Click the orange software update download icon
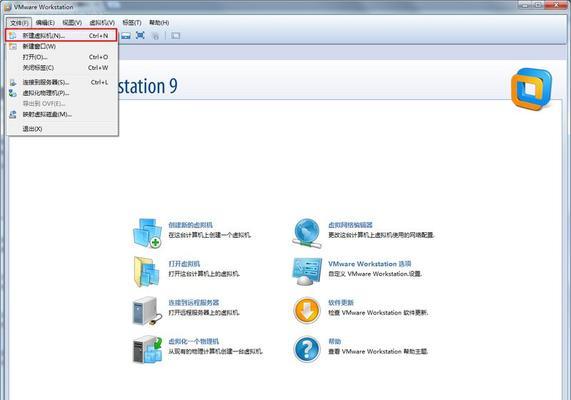Image resolution: width=571 pixels, height=400 pixels. point(307,311)
